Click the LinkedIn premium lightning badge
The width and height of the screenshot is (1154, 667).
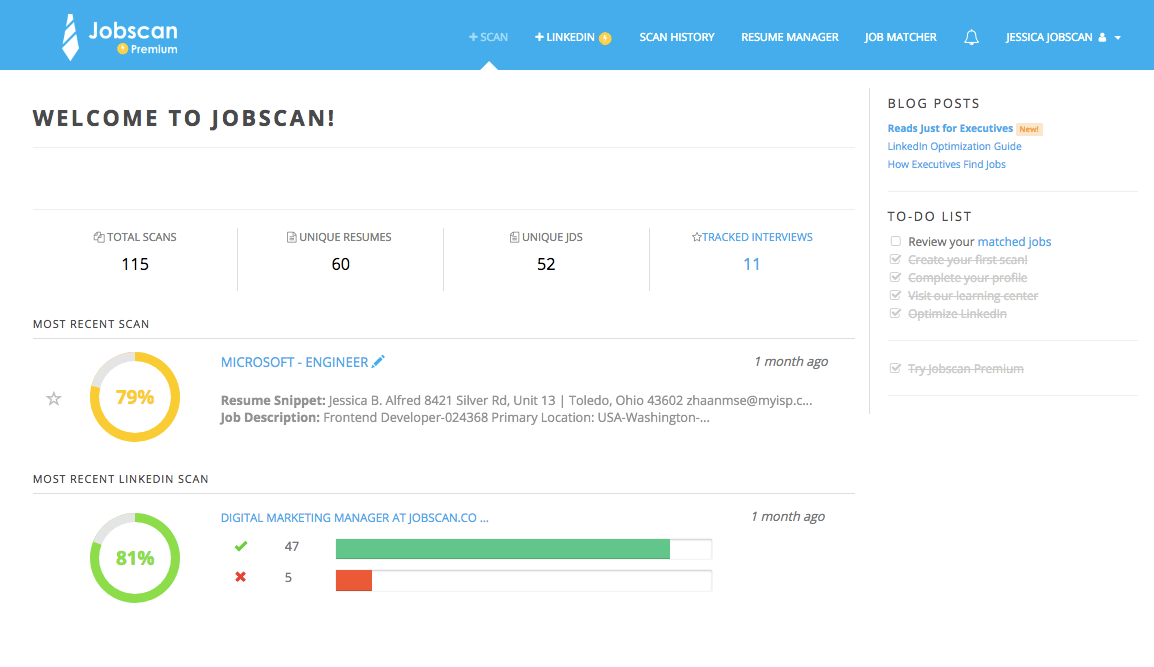(605, 38)
